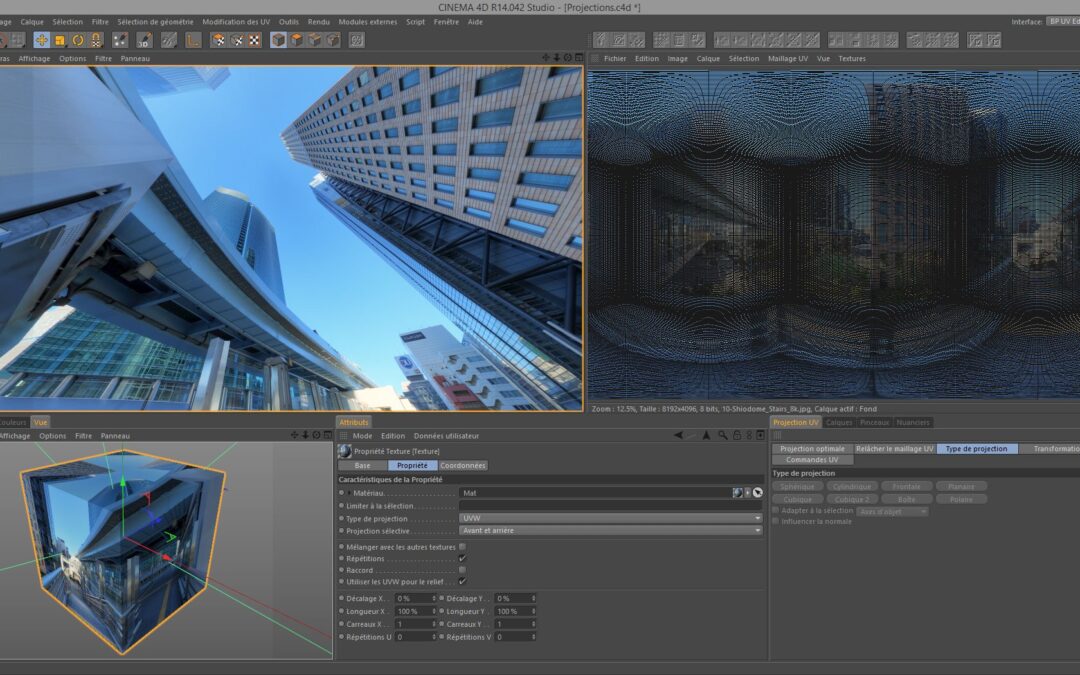Screen dimensions: 1080x675
Task: Enable Mélanger avec les autres textures checkbox
Action: pos(462,547)
